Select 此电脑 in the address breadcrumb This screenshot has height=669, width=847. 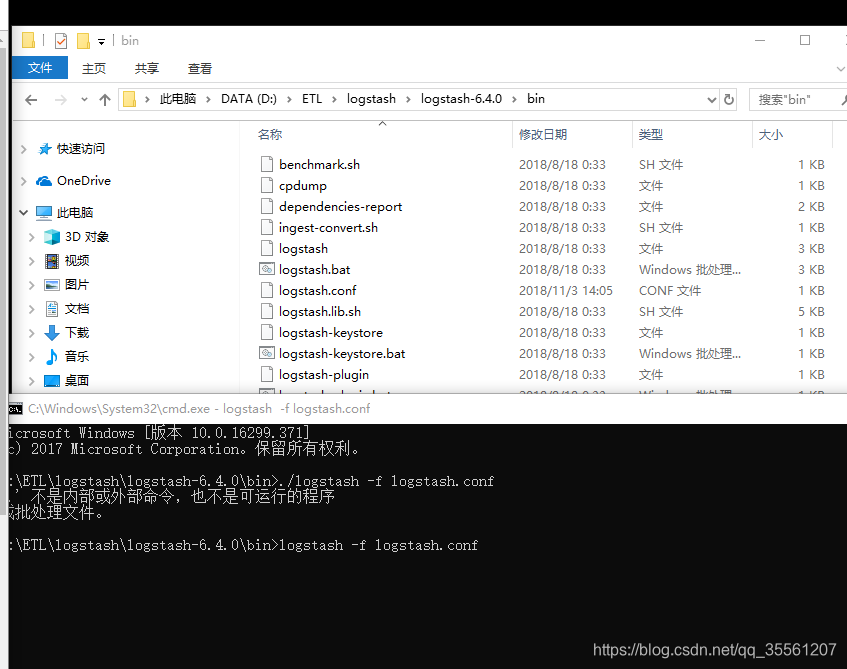178,99
